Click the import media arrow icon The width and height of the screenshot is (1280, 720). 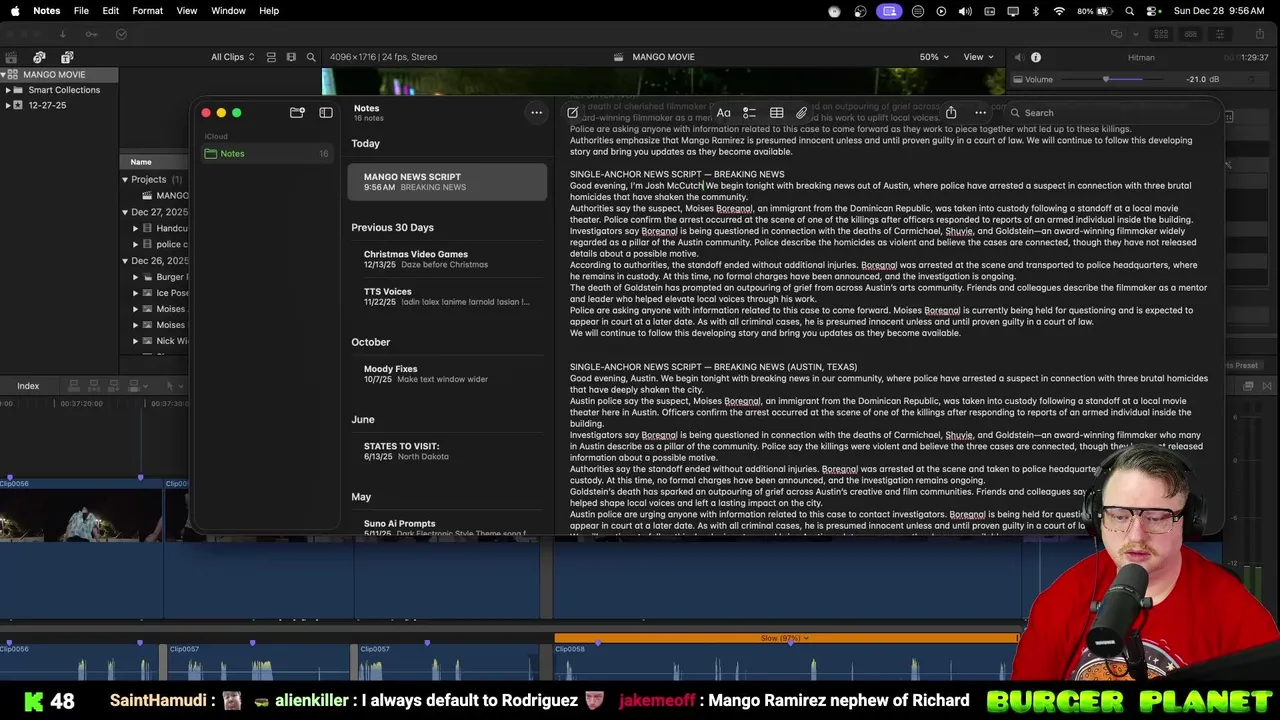point(62,34)
